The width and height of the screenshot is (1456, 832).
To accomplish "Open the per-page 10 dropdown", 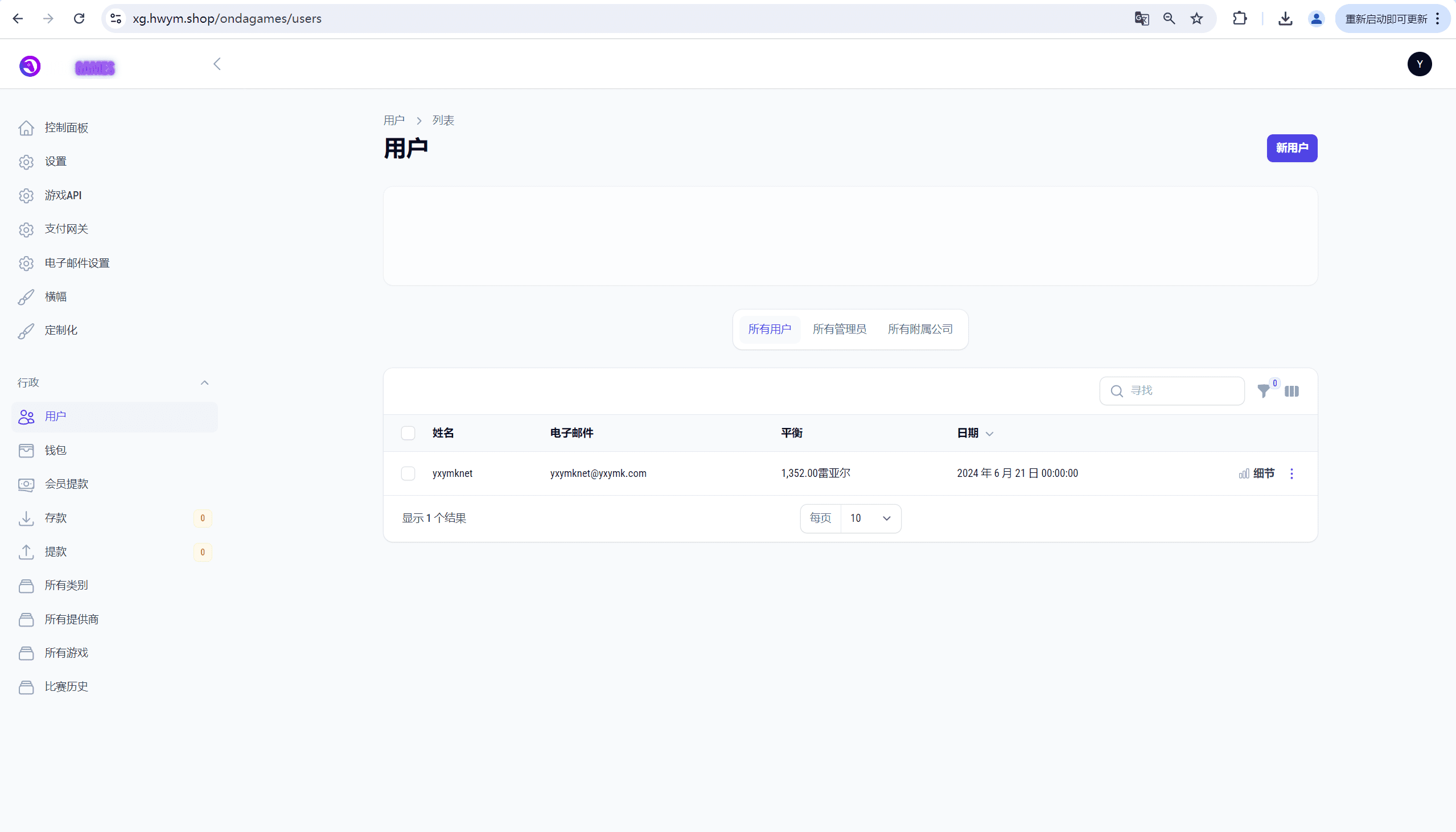I will click(x=870, y=518).
